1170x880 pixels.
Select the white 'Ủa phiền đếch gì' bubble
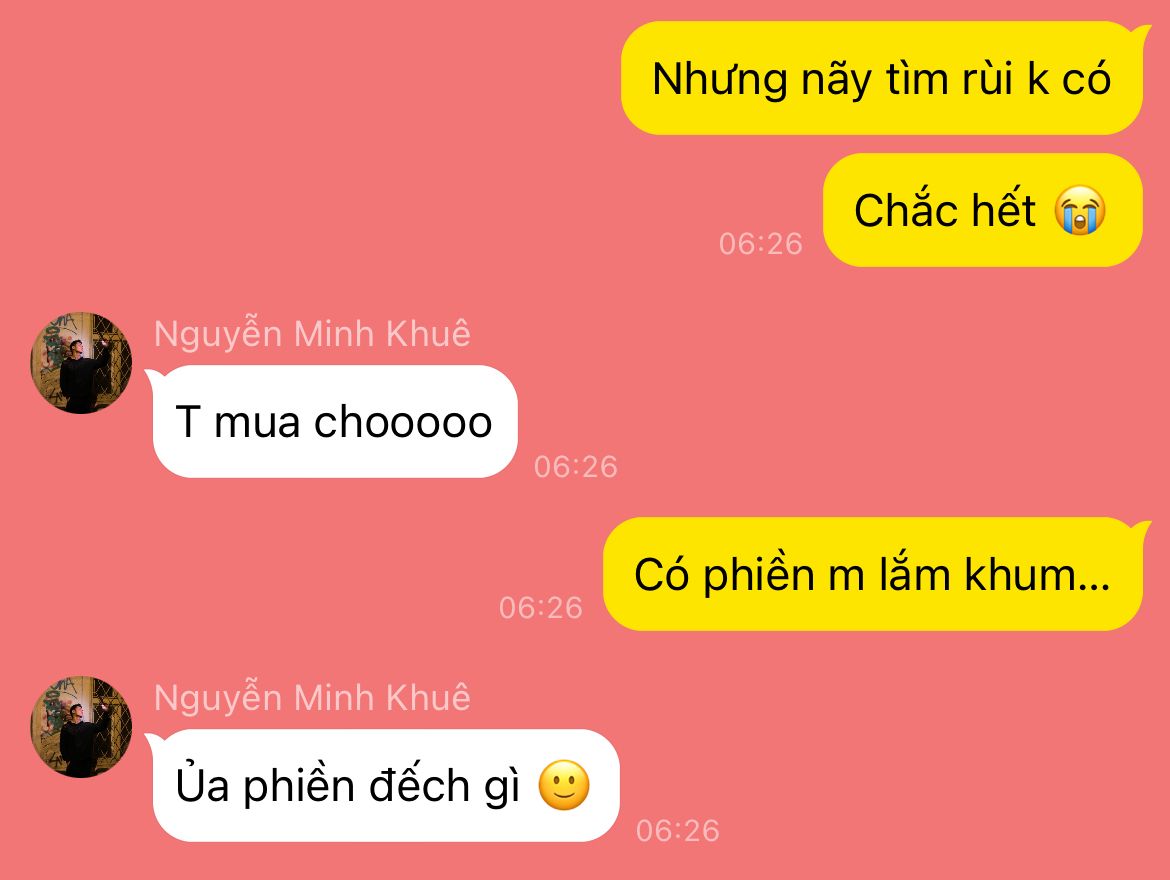(387, 785)
